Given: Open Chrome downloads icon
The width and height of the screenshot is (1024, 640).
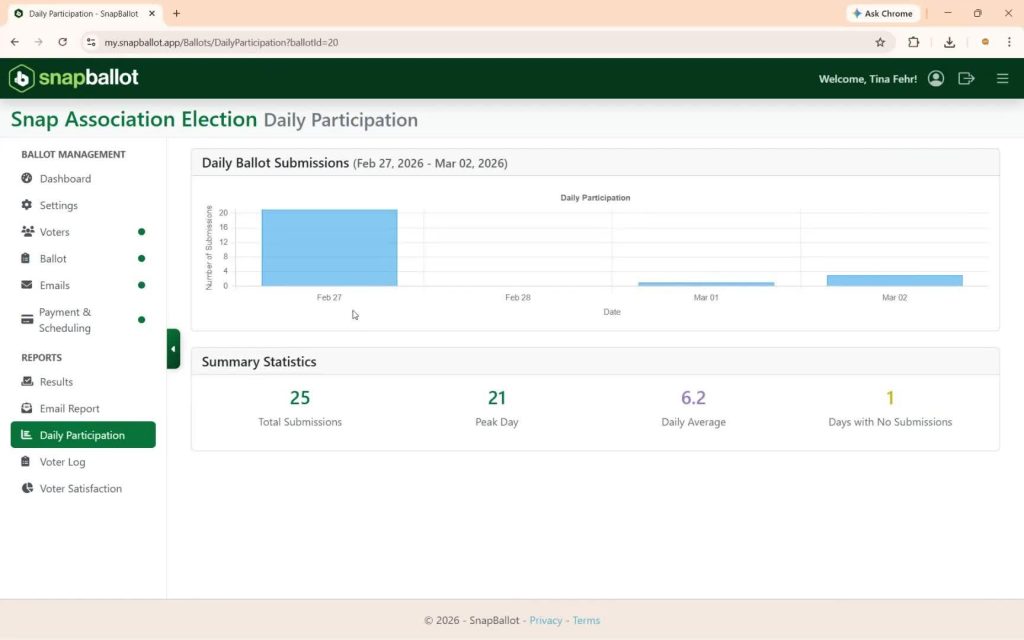Looking at the screenshot, I should [x=949, y=42].
